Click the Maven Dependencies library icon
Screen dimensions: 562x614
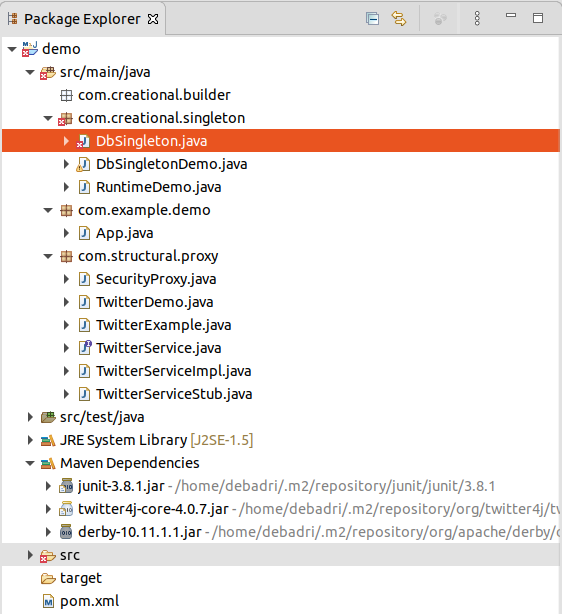click(x=48, y=464)
